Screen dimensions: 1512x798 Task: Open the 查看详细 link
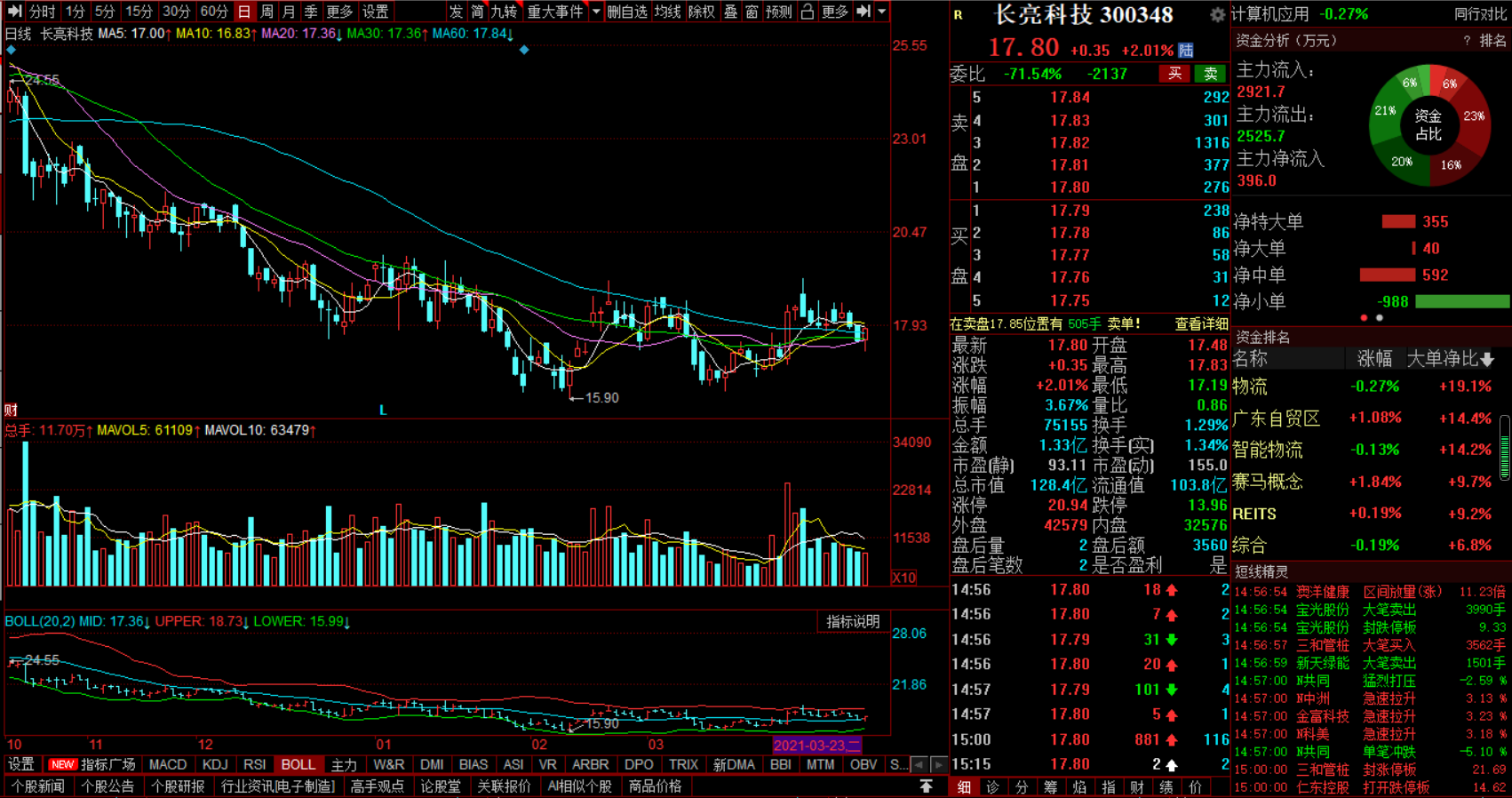point(1201,324)
